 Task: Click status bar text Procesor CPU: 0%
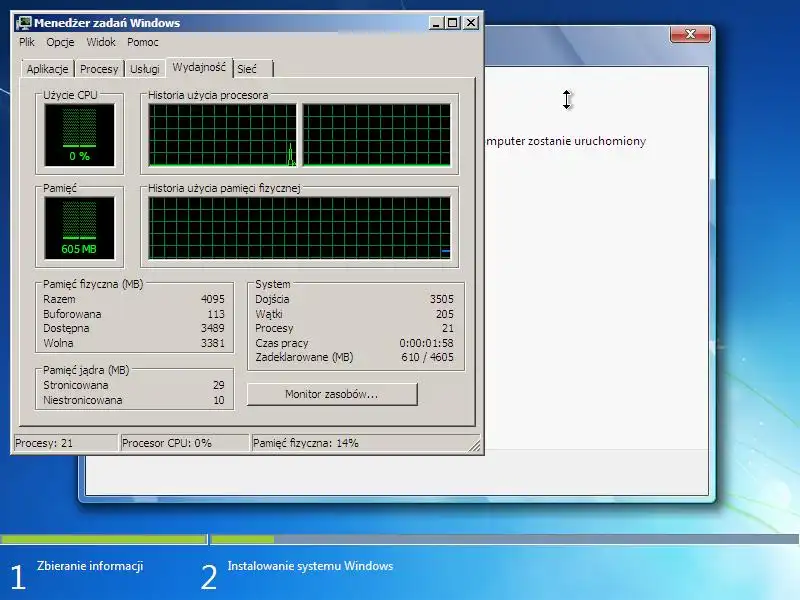pos(167,443)
